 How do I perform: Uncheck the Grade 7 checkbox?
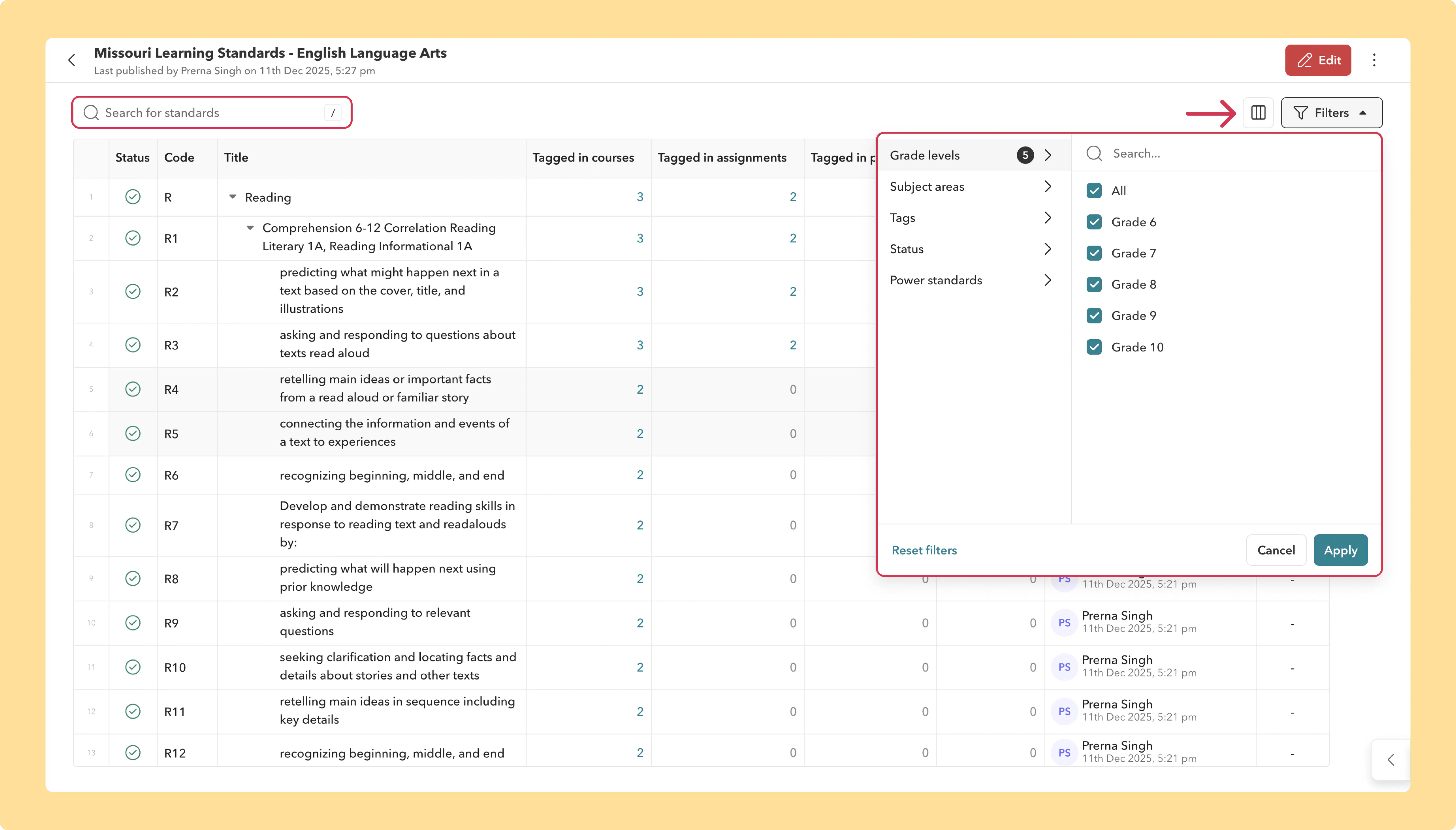point(1094,253)
